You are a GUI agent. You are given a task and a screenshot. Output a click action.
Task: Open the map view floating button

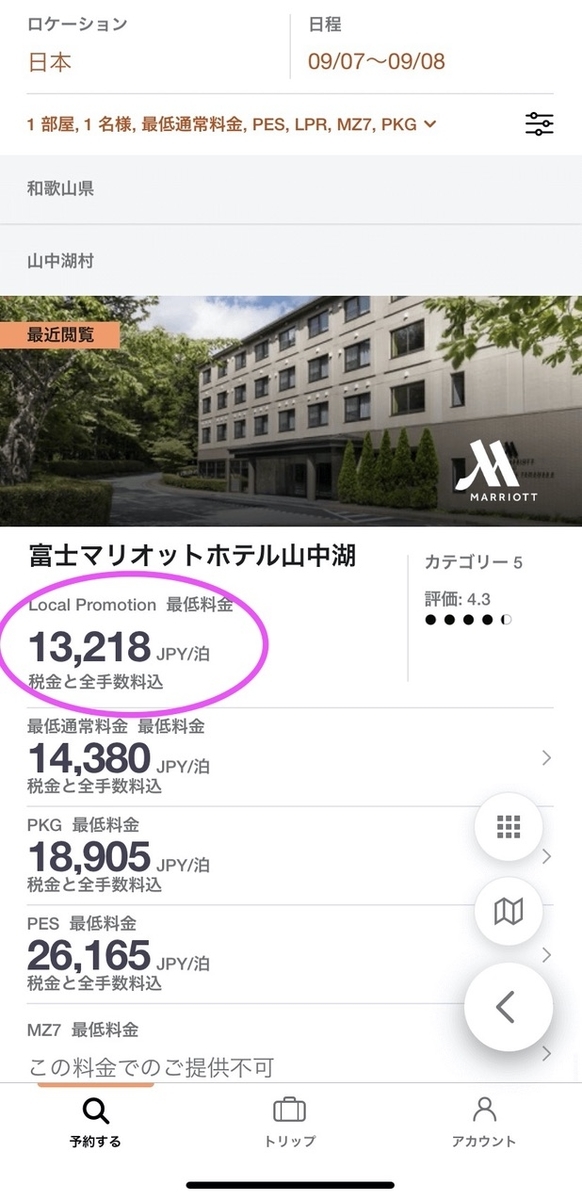pos(508,911)
